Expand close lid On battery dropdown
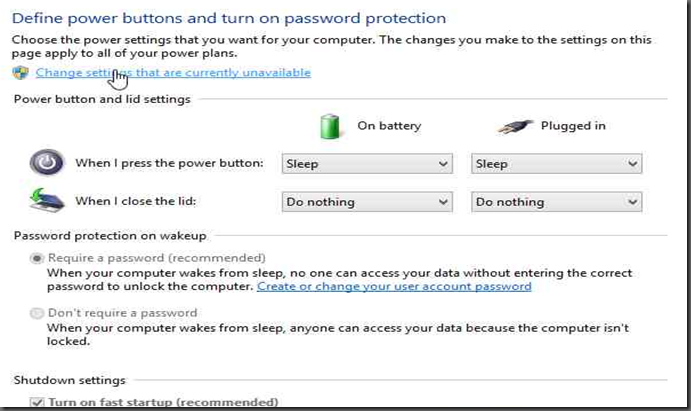The height and width of the screenshot is (411, 691). pos(367,202)
